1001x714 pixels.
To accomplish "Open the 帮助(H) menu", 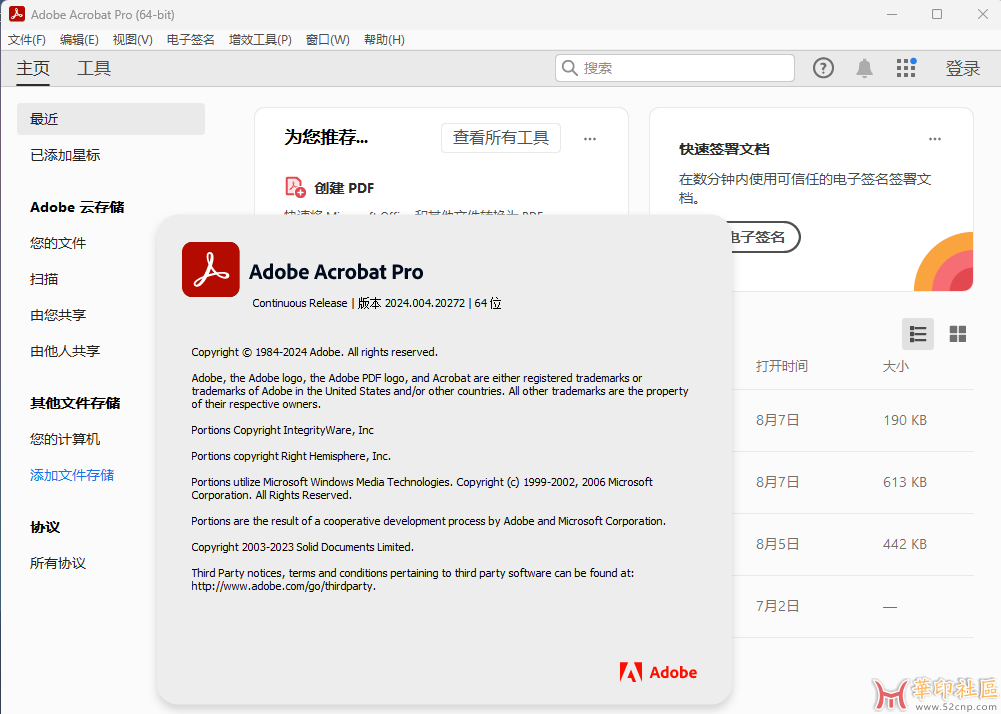I will (x=384, y=40).
